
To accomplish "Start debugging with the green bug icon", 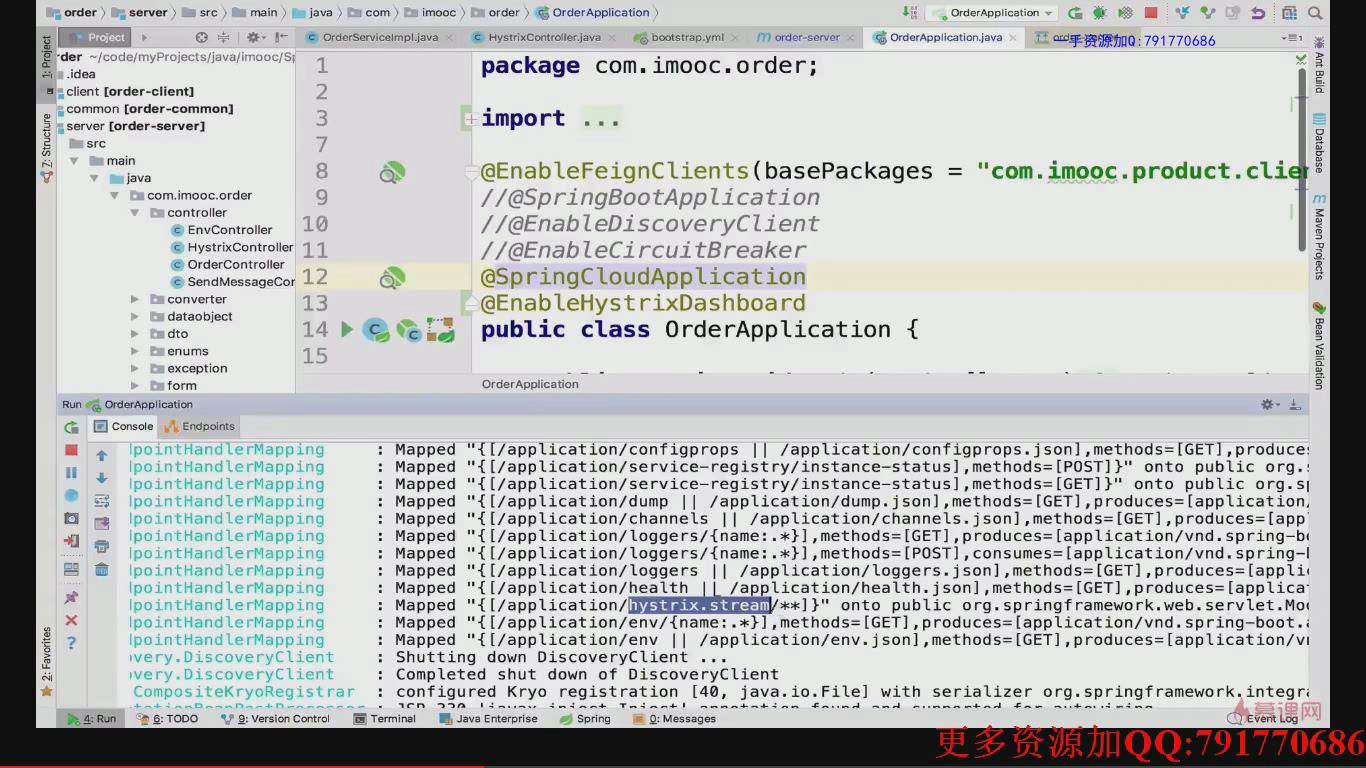I will pyautogui.click(x=1100, y=13).
